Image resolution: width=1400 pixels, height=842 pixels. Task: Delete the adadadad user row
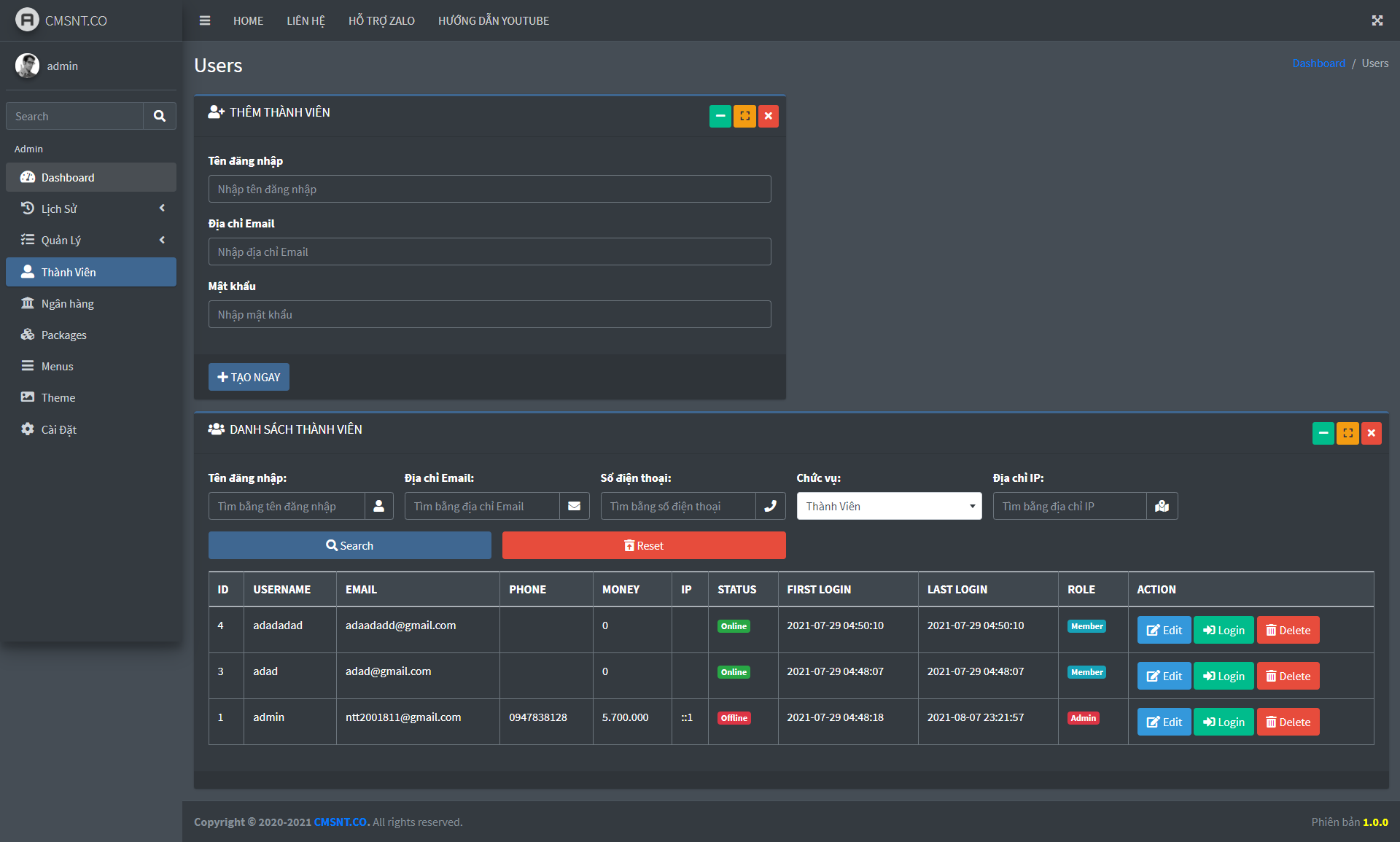click(x=1288, y=631)
